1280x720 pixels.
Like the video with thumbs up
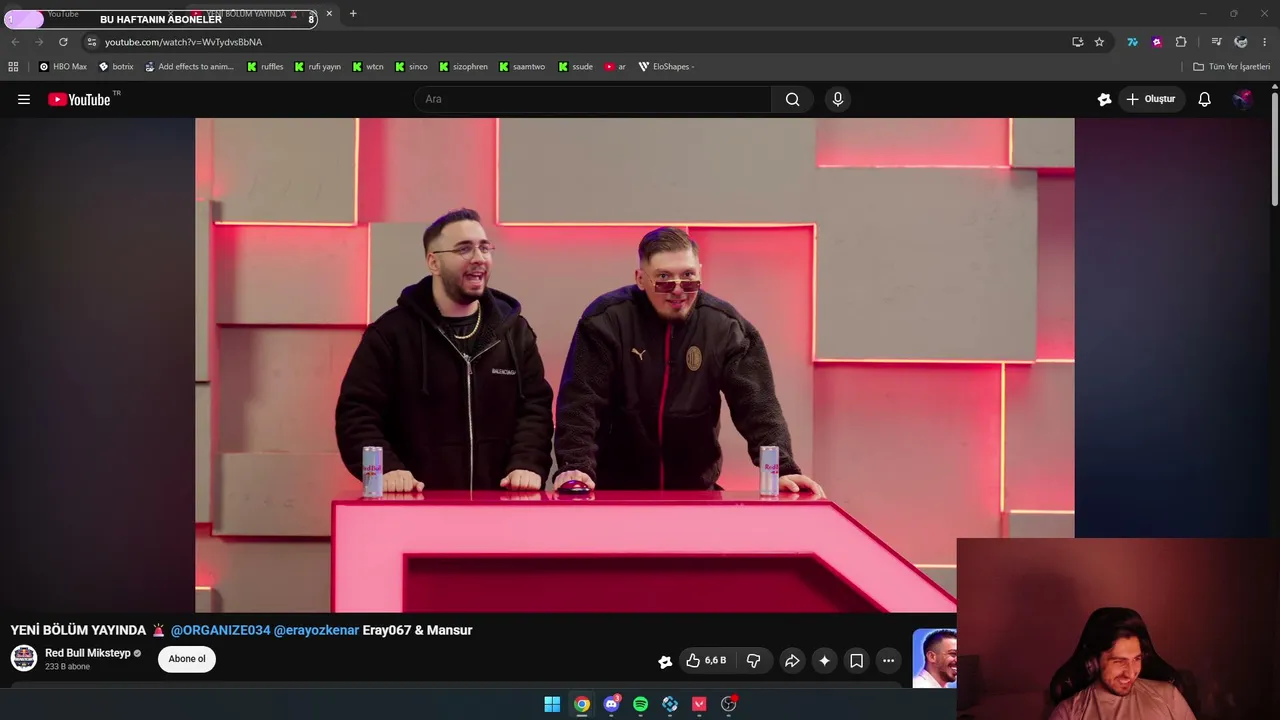(705, 661)
